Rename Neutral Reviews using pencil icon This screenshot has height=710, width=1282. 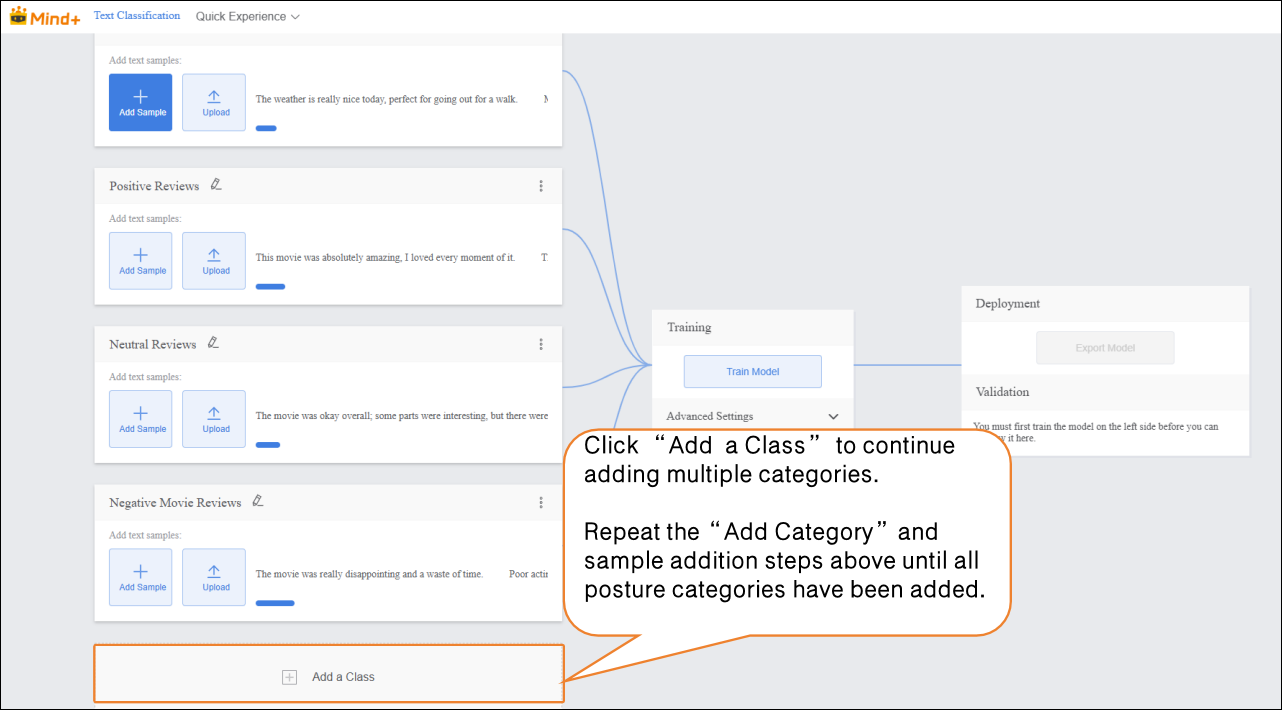coord(213,343)
